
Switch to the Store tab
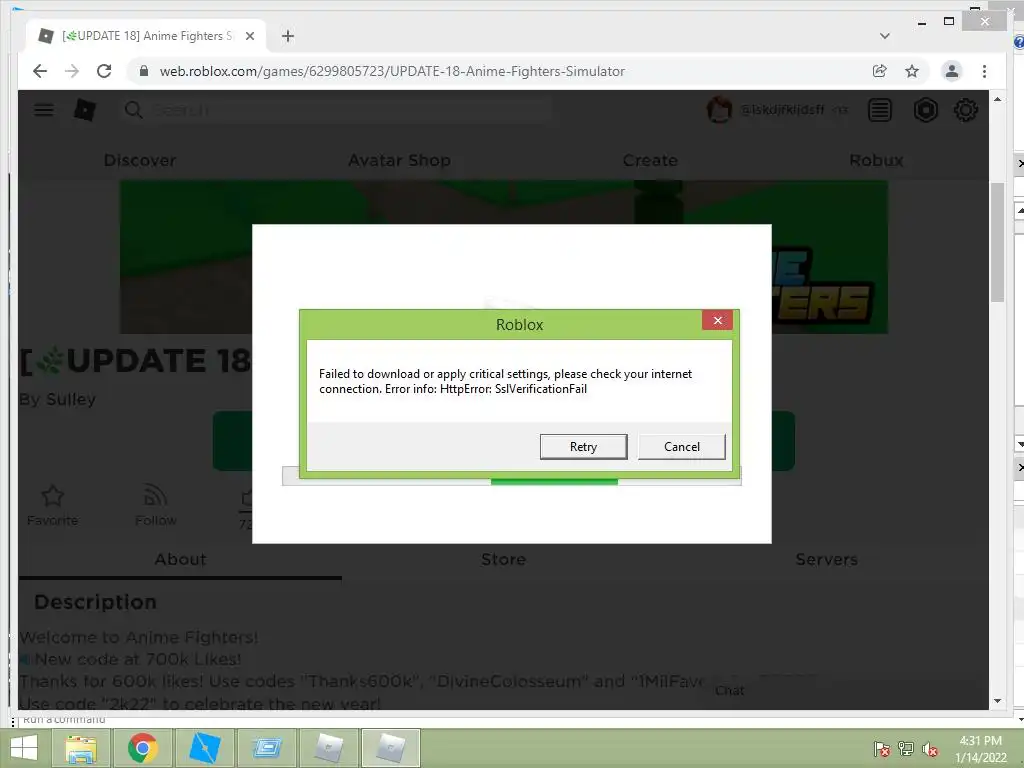[504, 559]
